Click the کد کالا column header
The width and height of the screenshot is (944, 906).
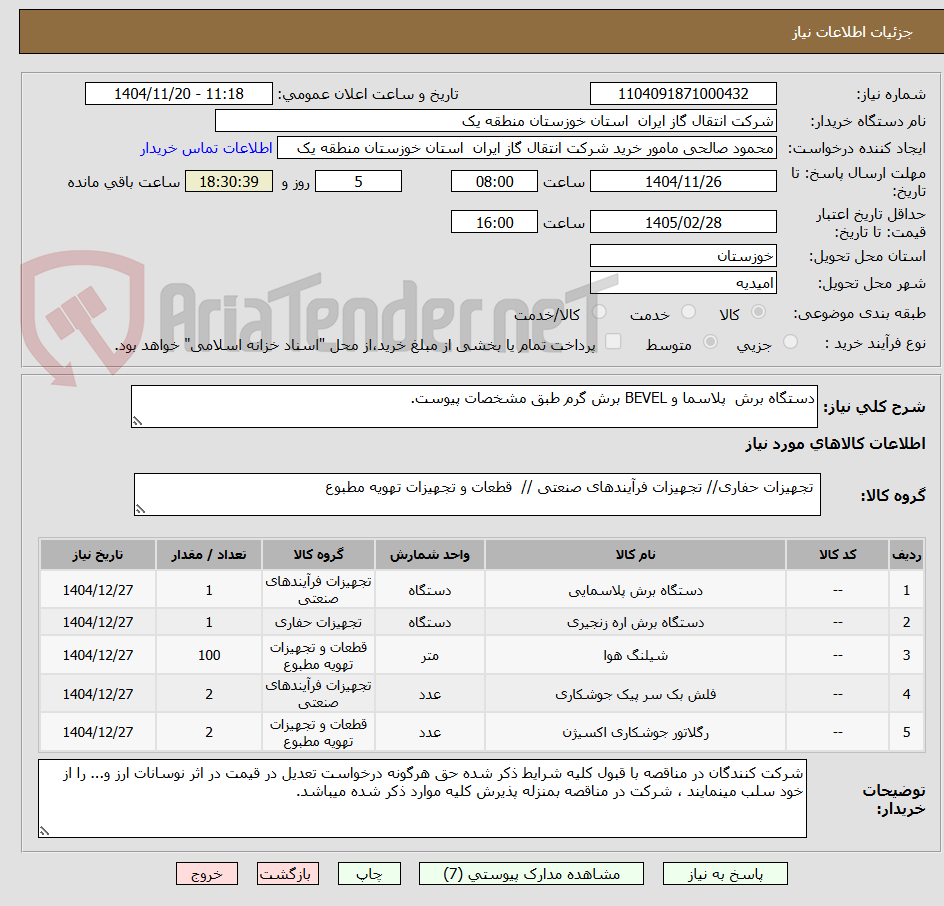coord(837,554)
